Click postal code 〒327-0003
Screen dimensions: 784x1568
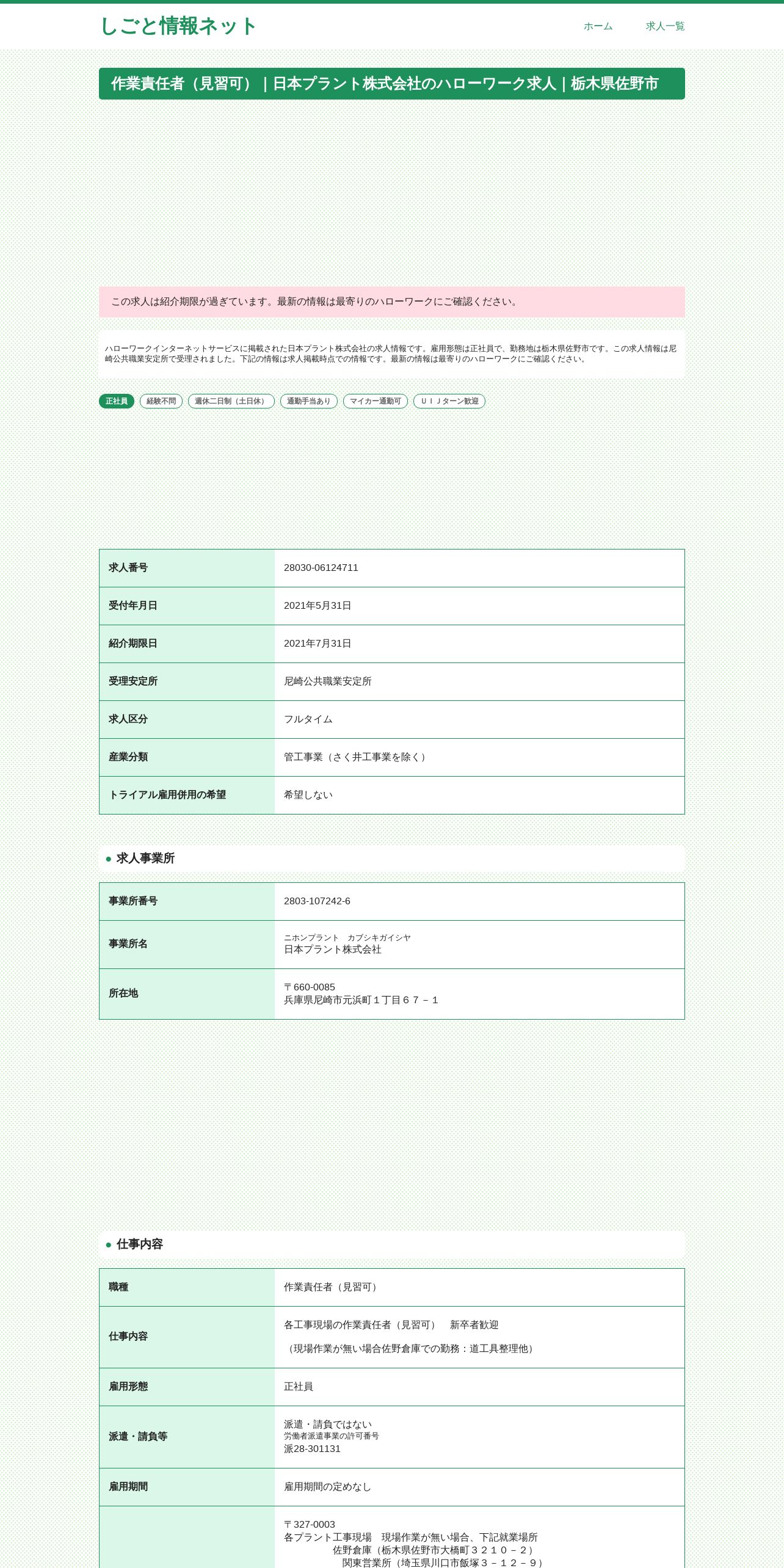point(310,1525)
